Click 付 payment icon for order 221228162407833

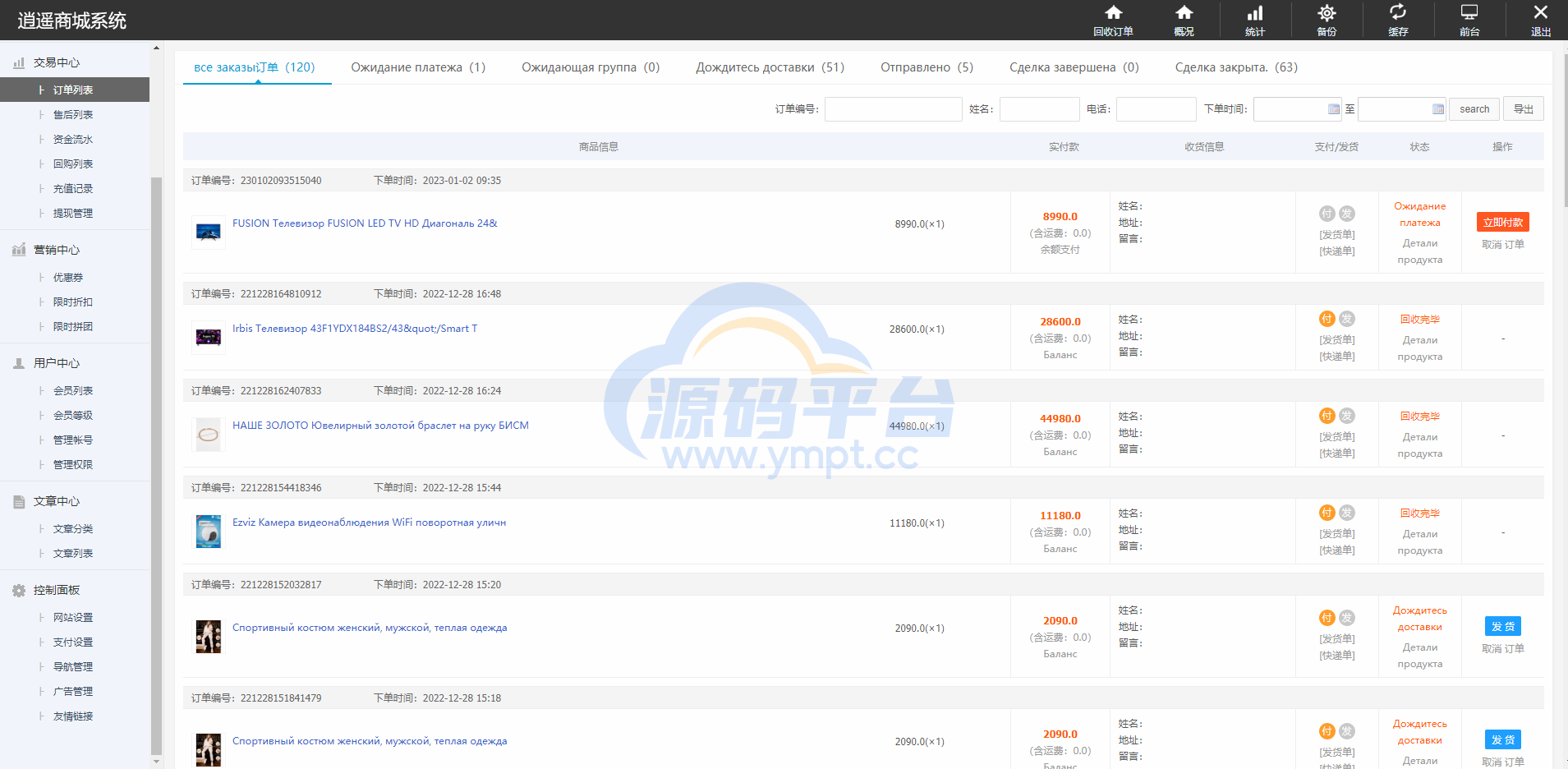(x=1327, y=416)
